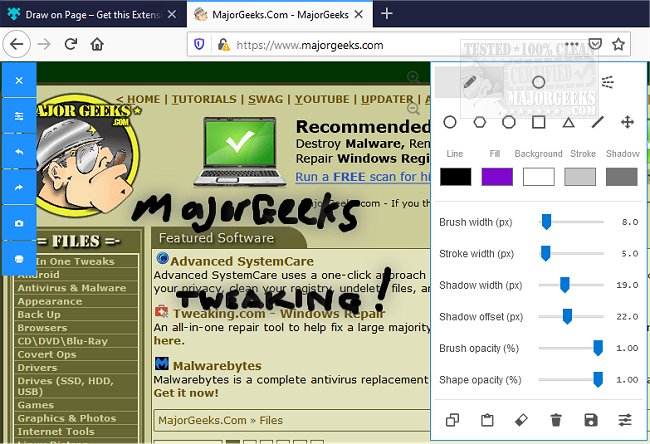The height and width of the screenshot is (444, 650).
Task: Select the eraser tool
Action: tap(521, 420)
